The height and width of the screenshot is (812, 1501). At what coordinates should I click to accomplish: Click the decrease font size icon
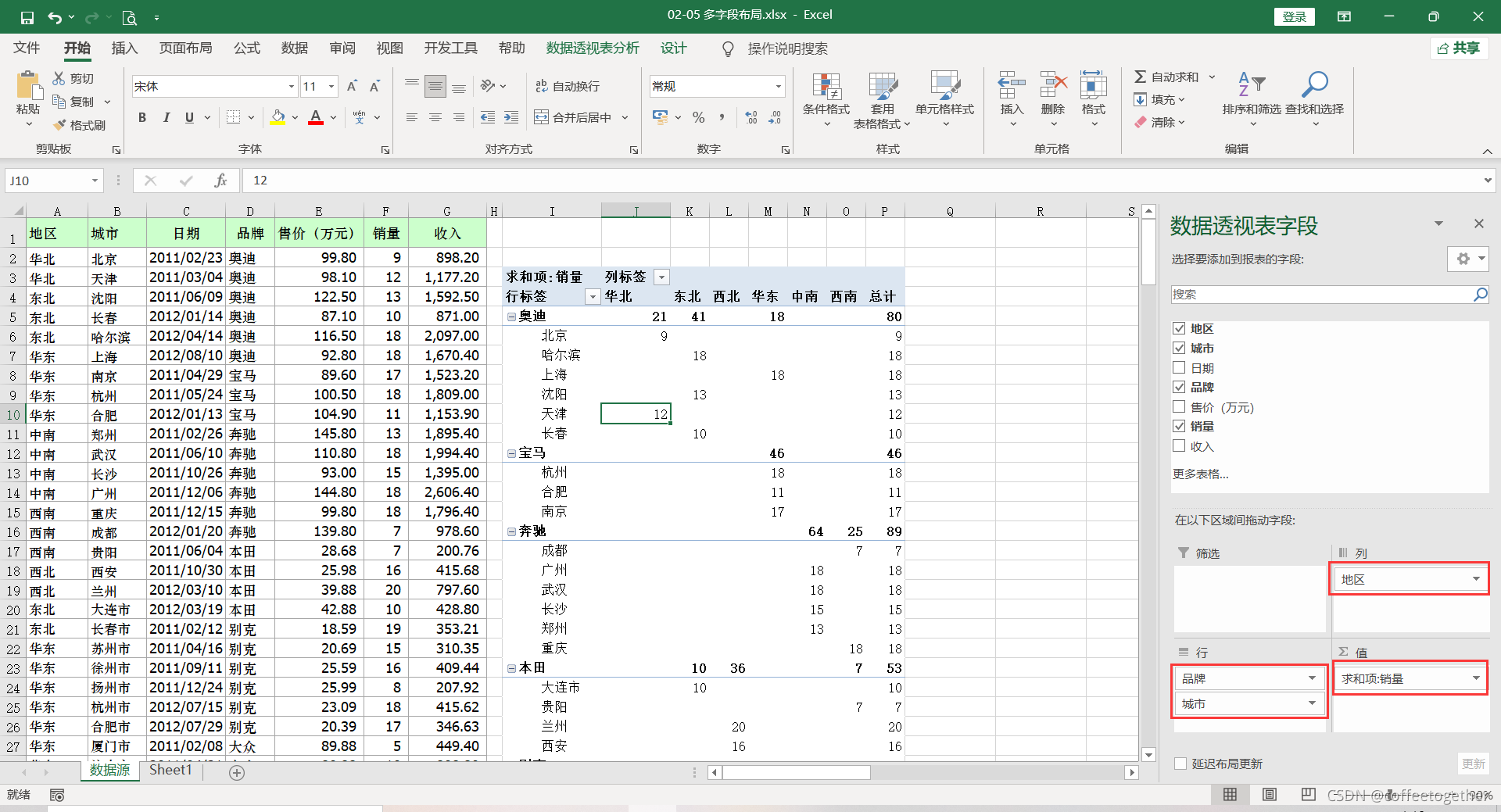click(375, 86)
